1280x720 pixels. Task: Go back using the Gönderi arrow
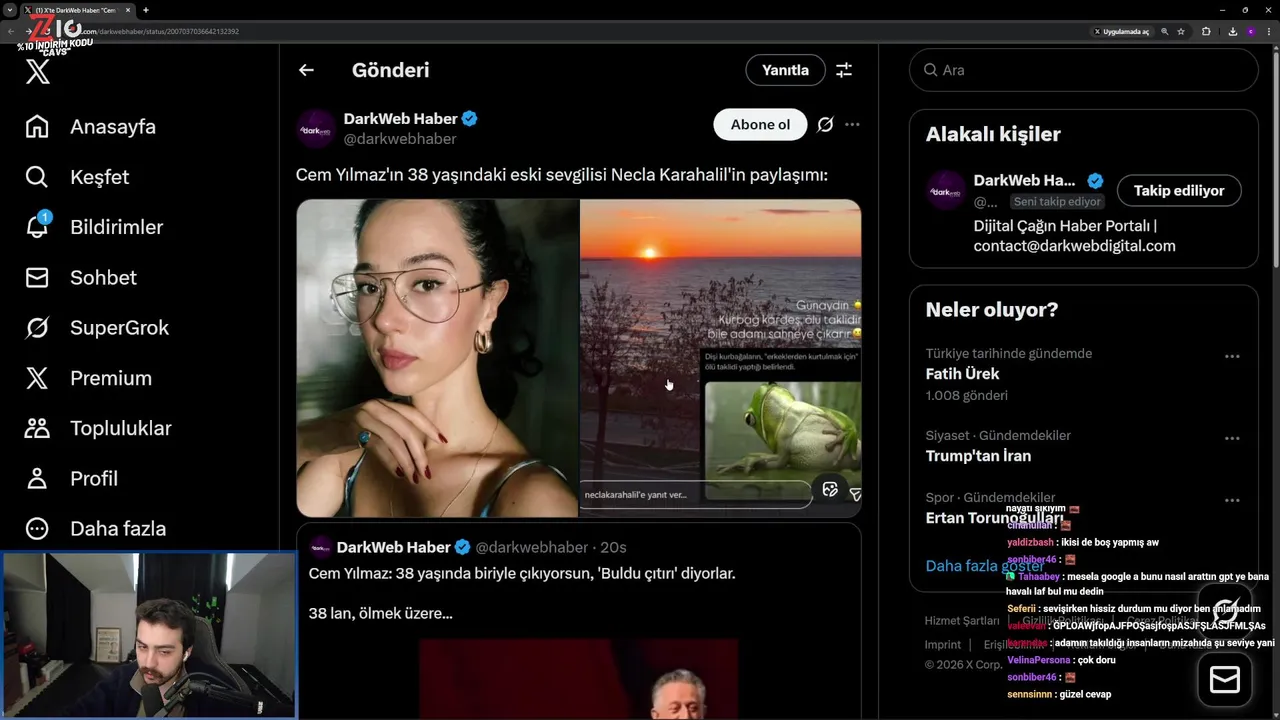click(306, 70)
